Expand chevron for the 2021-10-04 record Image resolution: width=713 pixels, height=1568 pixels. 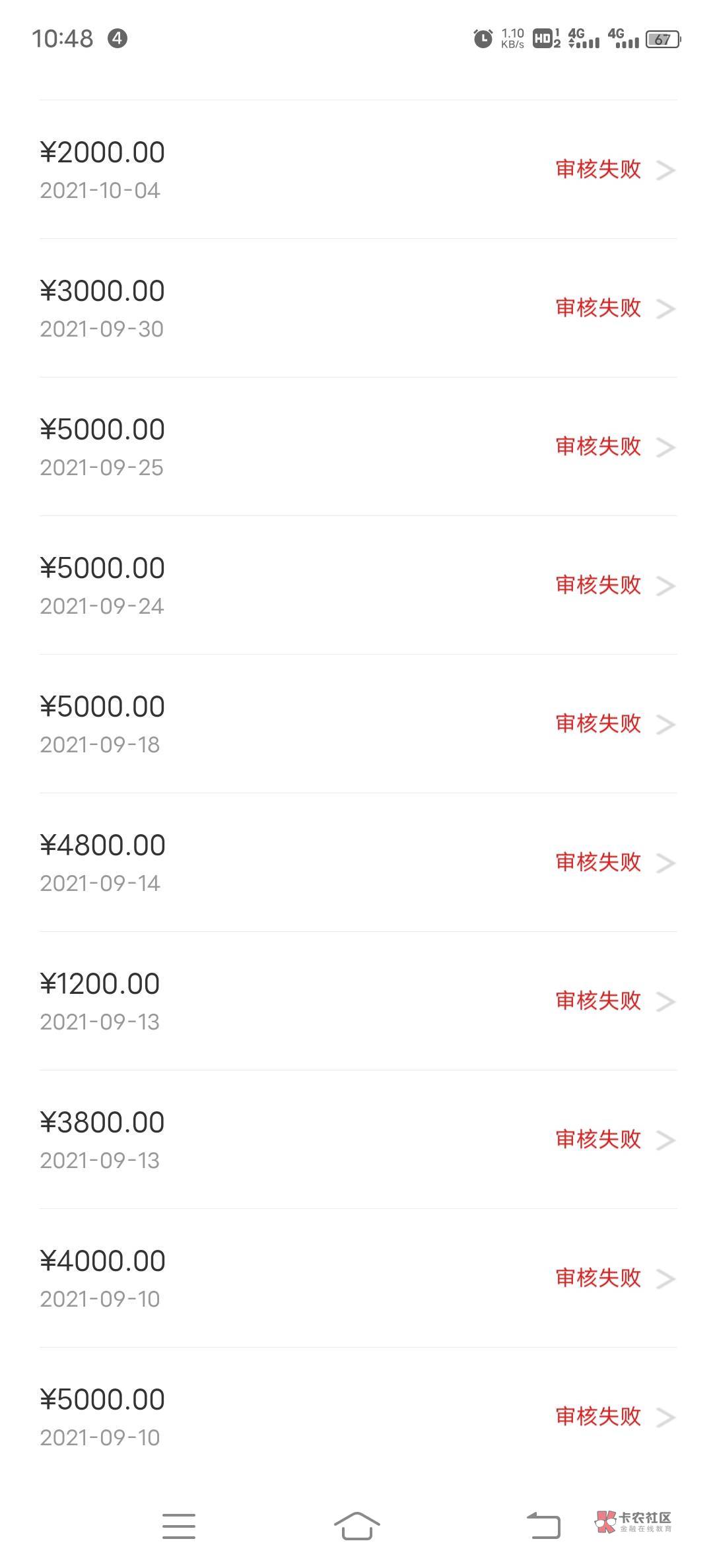point(665,171)
